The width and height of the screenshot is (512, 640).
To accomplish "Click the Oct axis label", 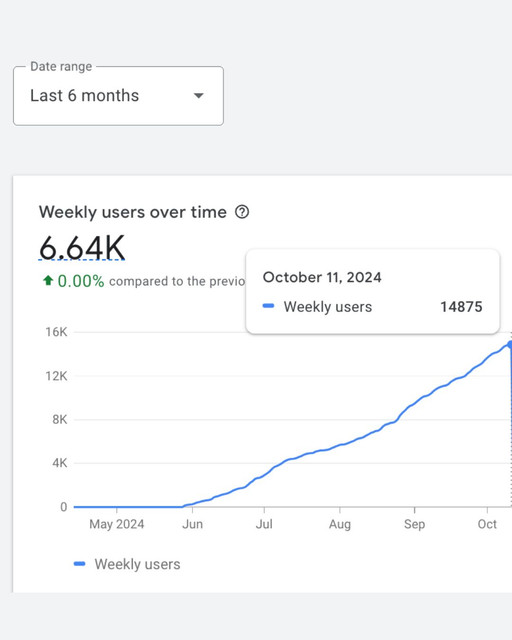I will [487, 524].
